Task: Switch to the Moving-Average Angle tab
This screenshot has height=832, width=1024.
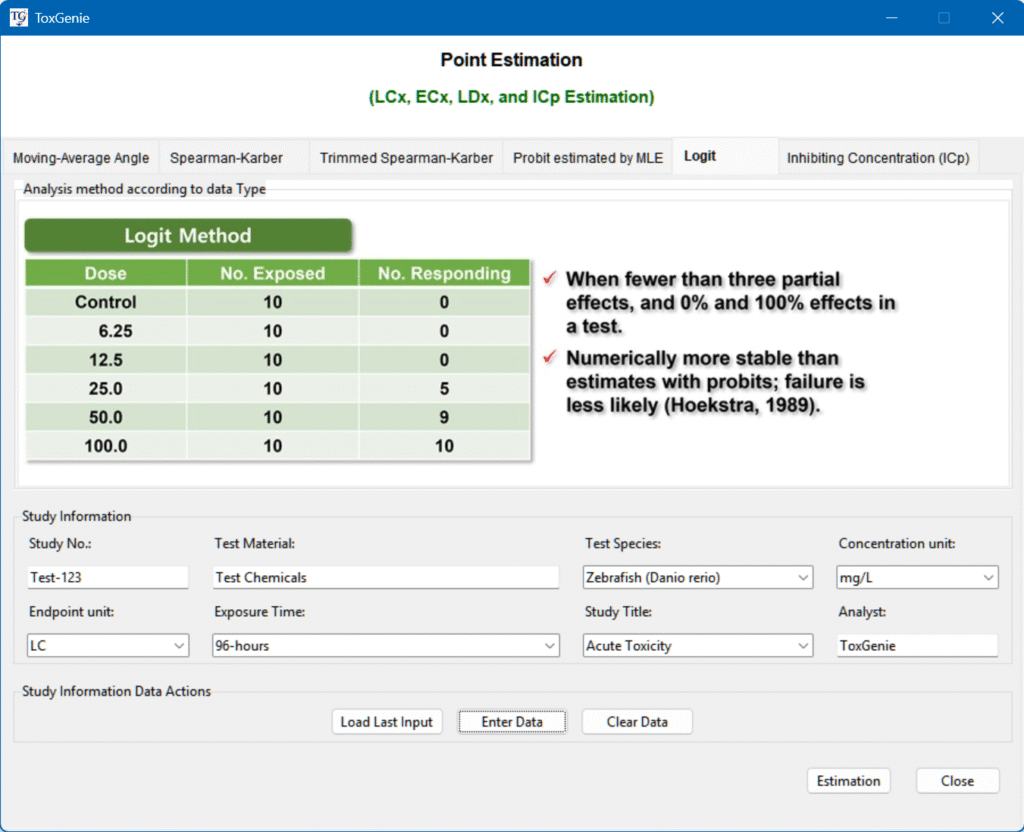Action: point(81,158)
